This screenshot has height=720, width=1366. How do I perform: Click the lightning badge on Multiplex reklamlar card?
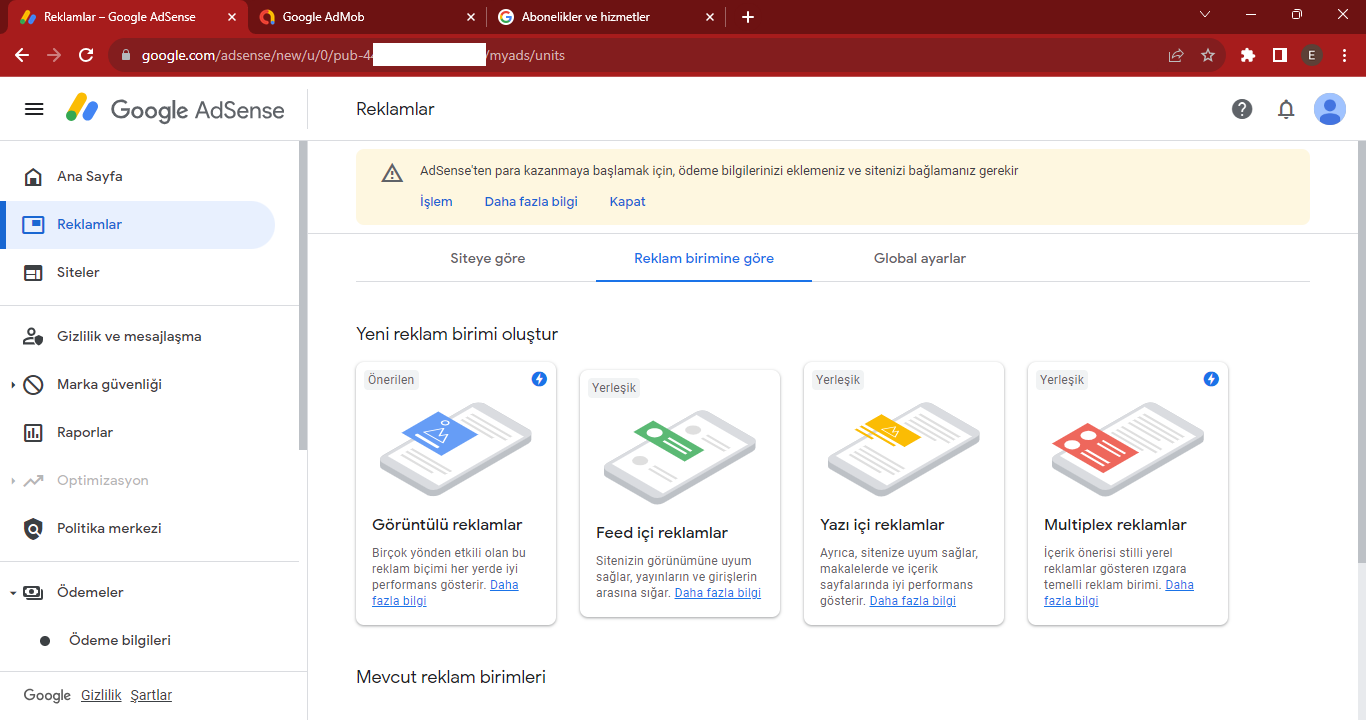[1211, 379]
